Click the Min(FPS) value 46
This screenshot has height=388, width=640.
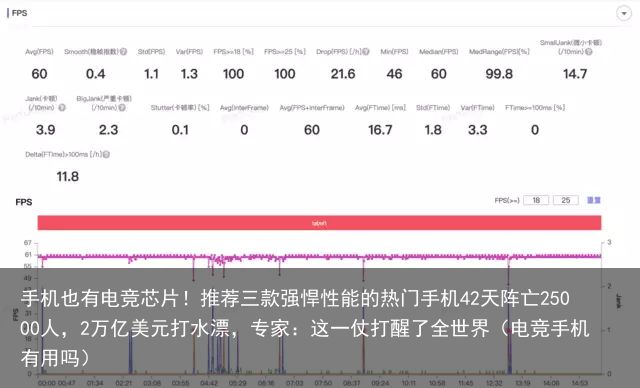(x=394, y=74)
